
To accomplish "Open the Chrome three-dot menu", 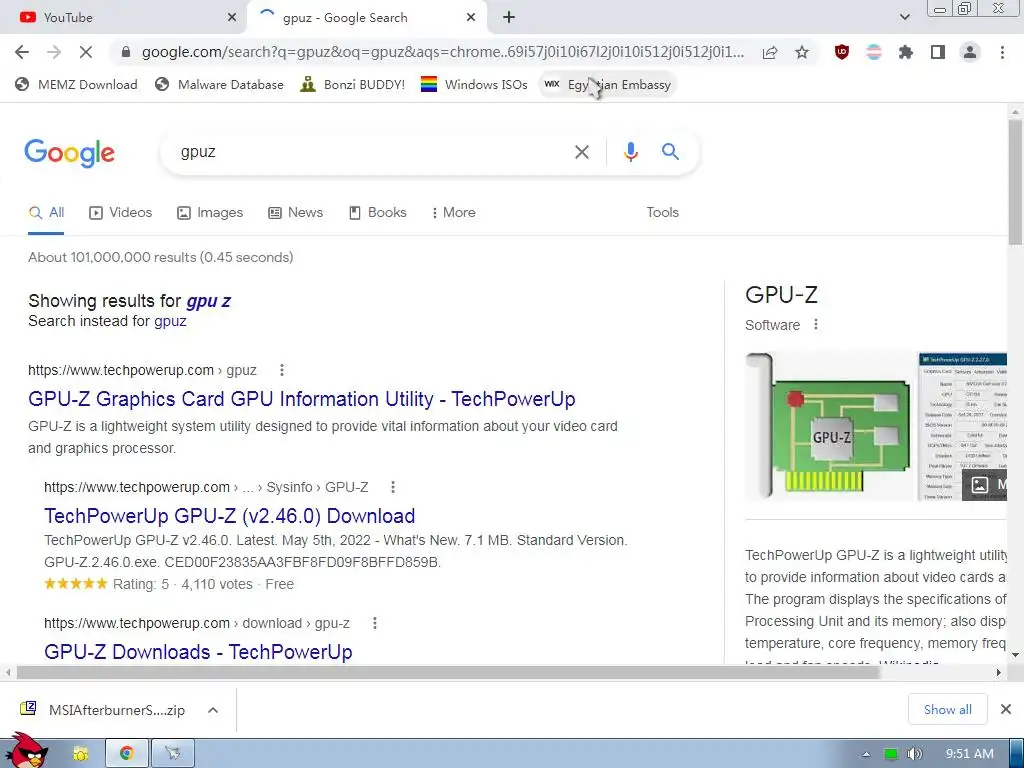I will click(1002, 52).
